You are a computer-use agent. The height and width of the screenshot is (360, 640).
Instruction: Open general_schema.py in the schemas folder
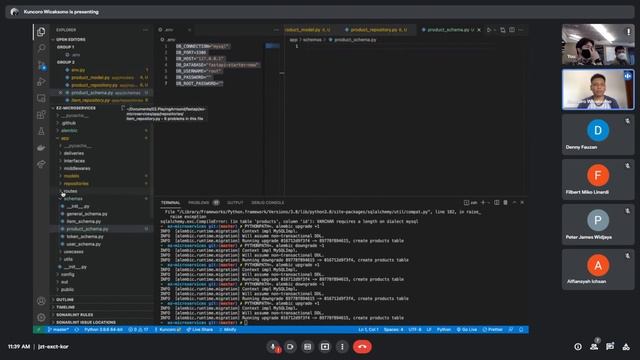[x=87, y=214]
